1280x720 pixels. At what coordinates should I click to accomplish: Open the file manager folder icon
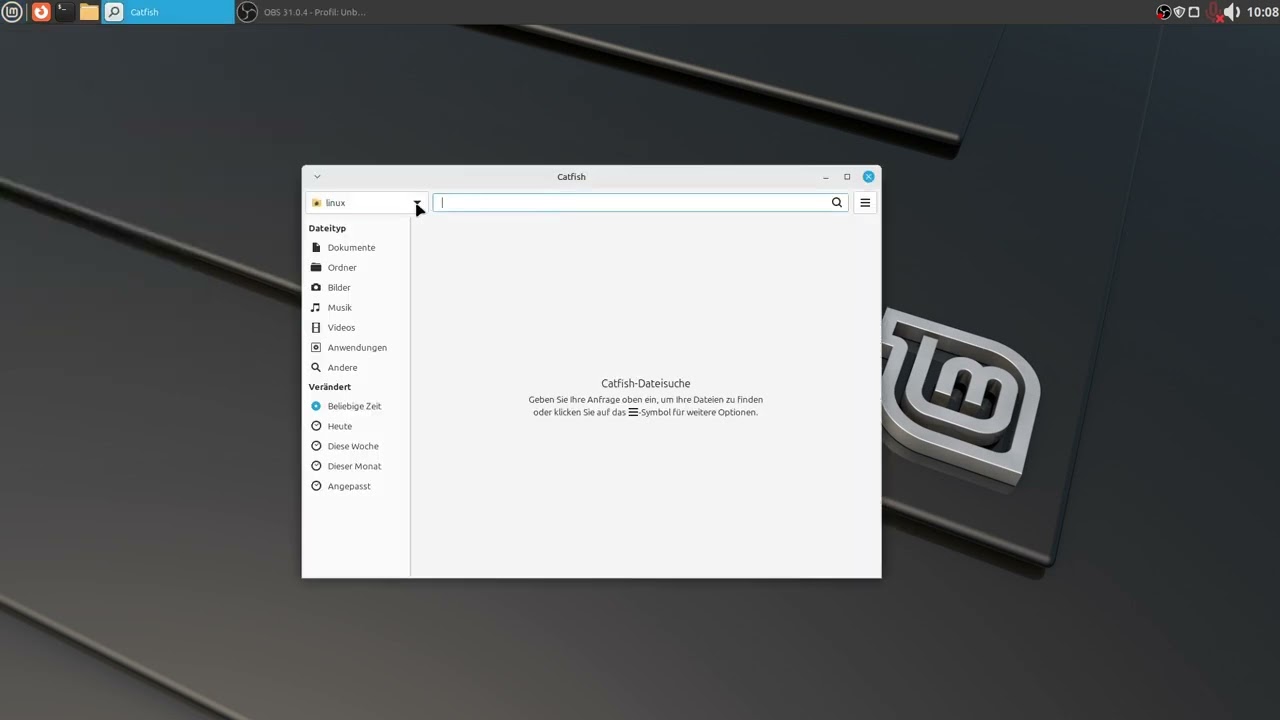click(x=89, y=12)
